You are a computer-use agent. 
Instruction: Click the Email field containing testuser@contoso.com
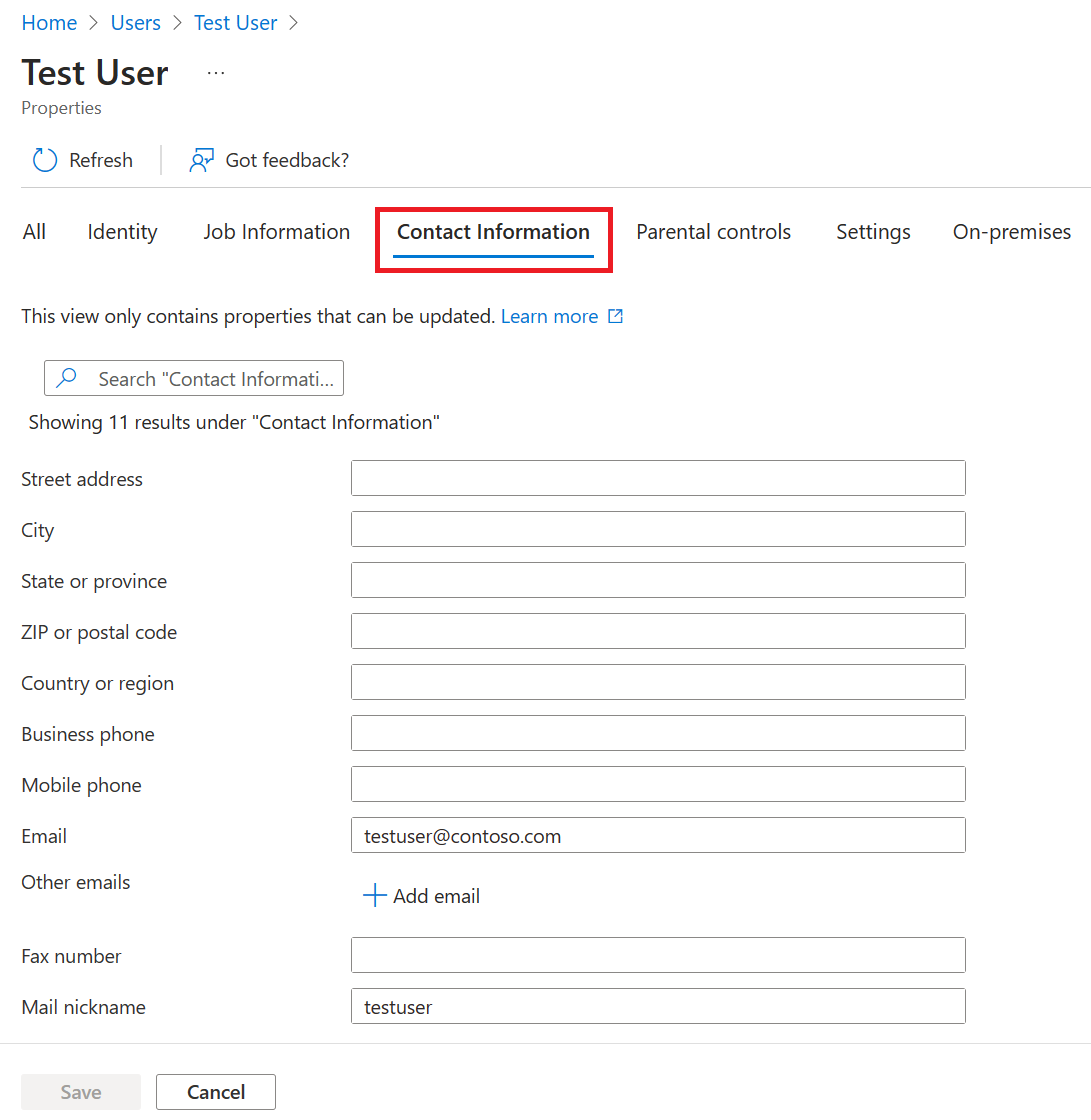[x=658, y=835]
